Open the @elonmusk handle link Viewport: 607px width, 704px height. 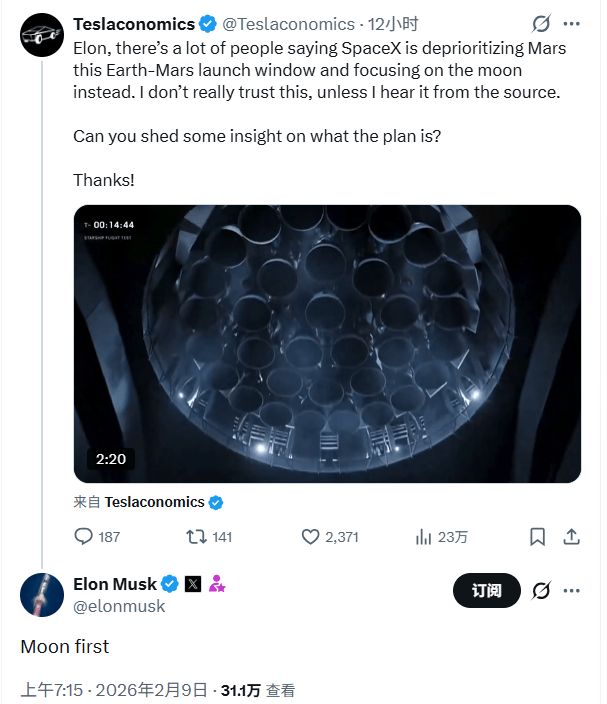coord(119,606)
